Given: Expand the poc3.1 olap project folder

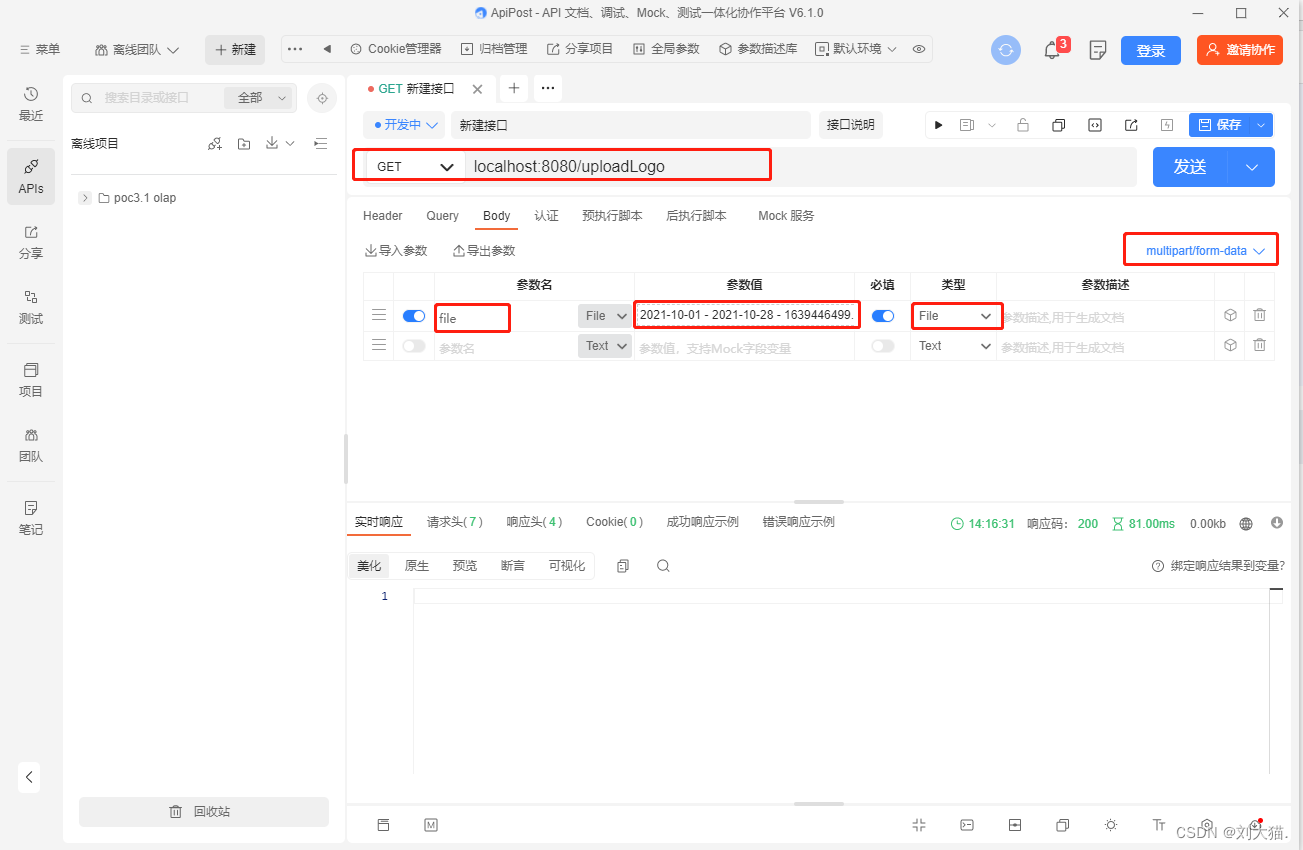Looking at the screenshot, I should click(85, 197).
